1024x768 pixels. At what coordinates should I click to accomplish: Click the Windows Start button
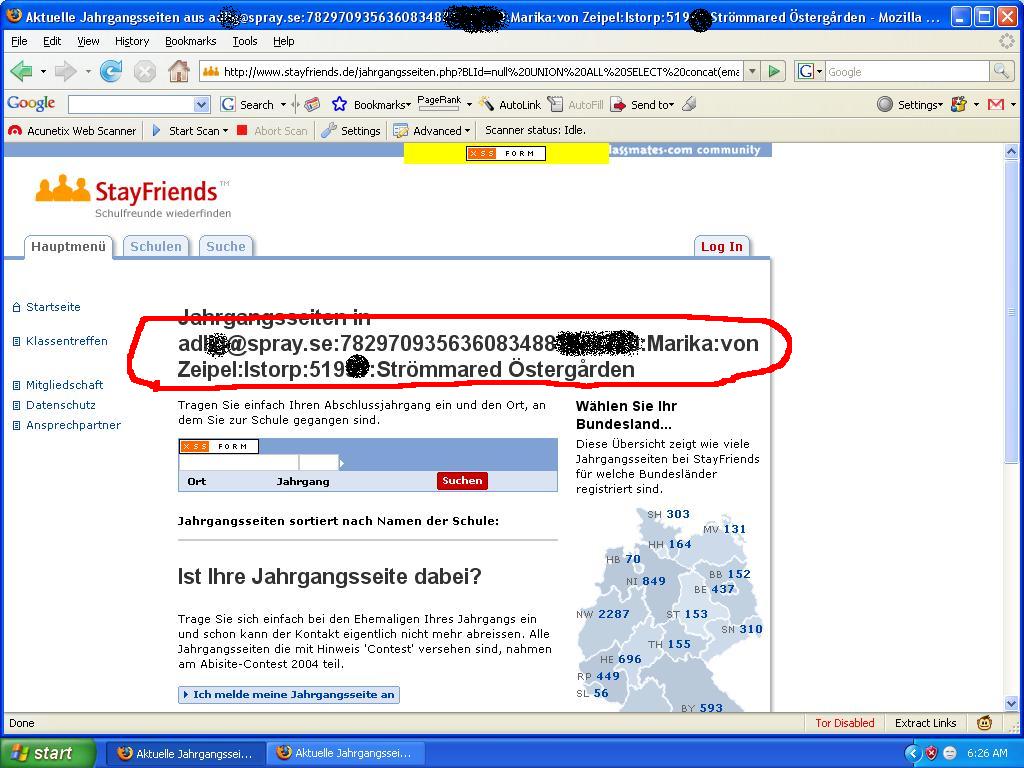47,753
